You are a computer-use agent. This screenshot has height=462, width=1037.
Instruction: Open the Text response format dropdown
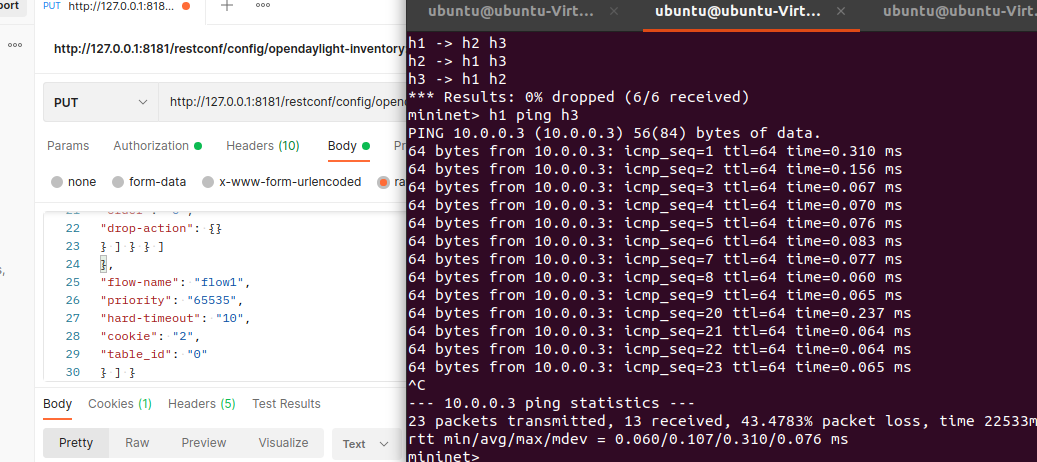pyautogui.click(x=365, y=443)
